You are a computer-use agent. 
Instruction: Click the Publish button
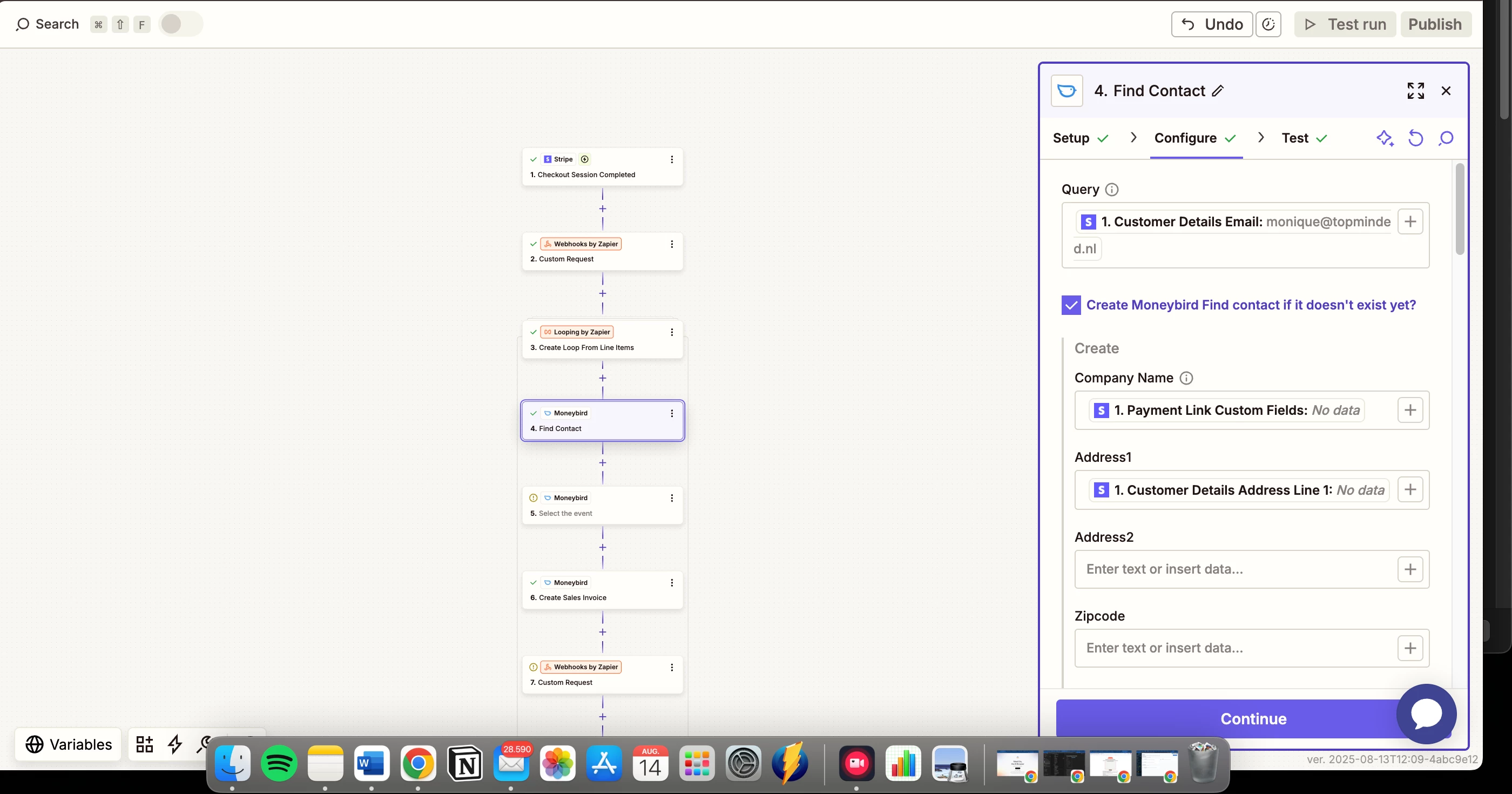[1435, 24]
